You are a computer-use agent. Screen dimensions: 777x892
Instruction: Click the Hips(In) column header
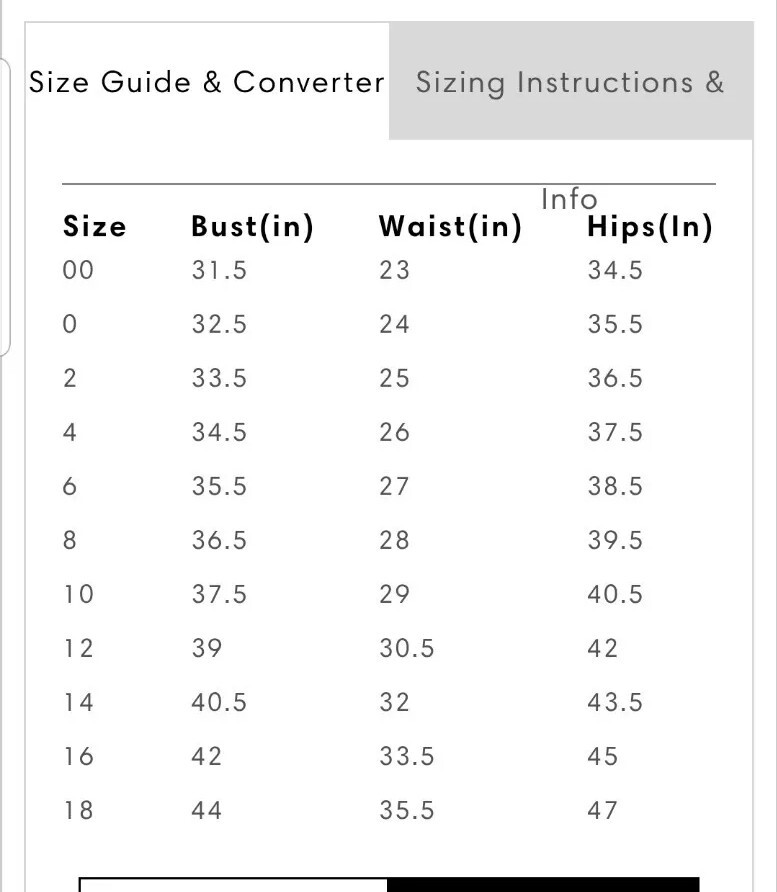point(650,227)
